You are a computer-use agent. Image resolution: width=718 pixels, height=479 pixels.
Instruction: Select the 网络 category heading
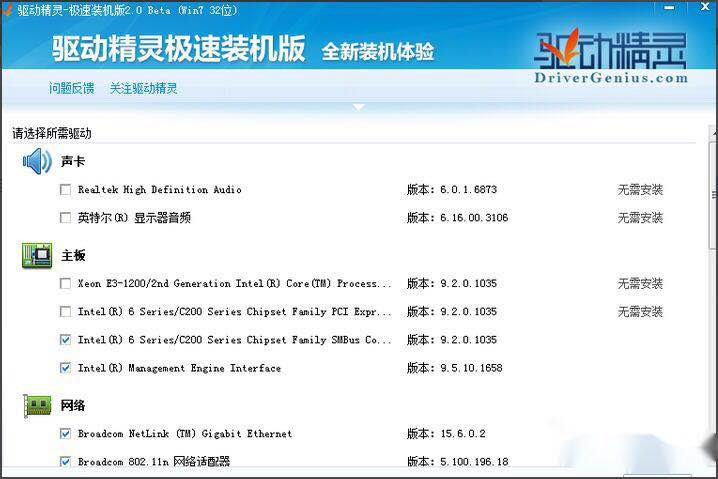[73, 406]
